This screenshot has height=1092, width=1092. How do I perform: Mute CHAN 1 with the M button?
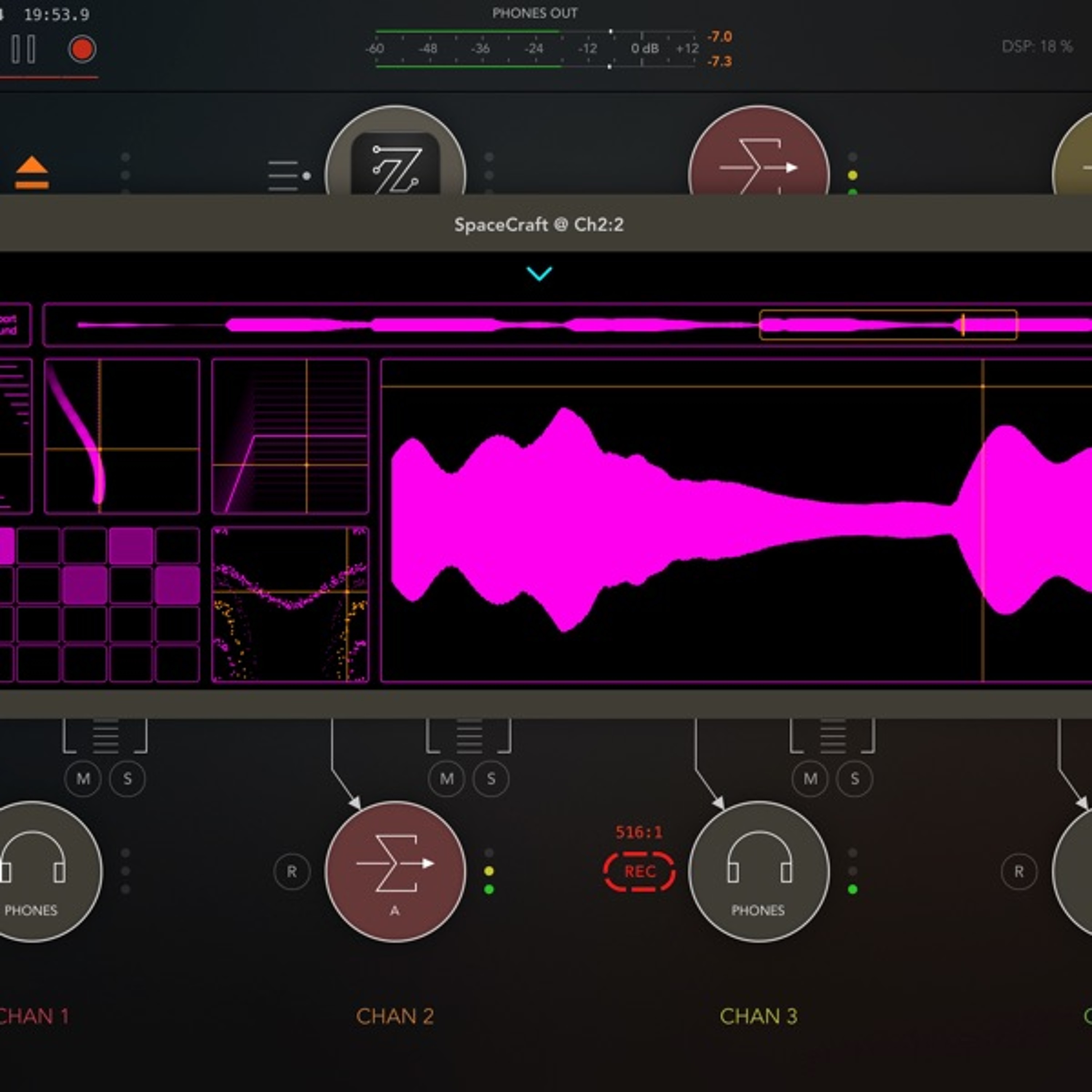[x=83, y=779]
